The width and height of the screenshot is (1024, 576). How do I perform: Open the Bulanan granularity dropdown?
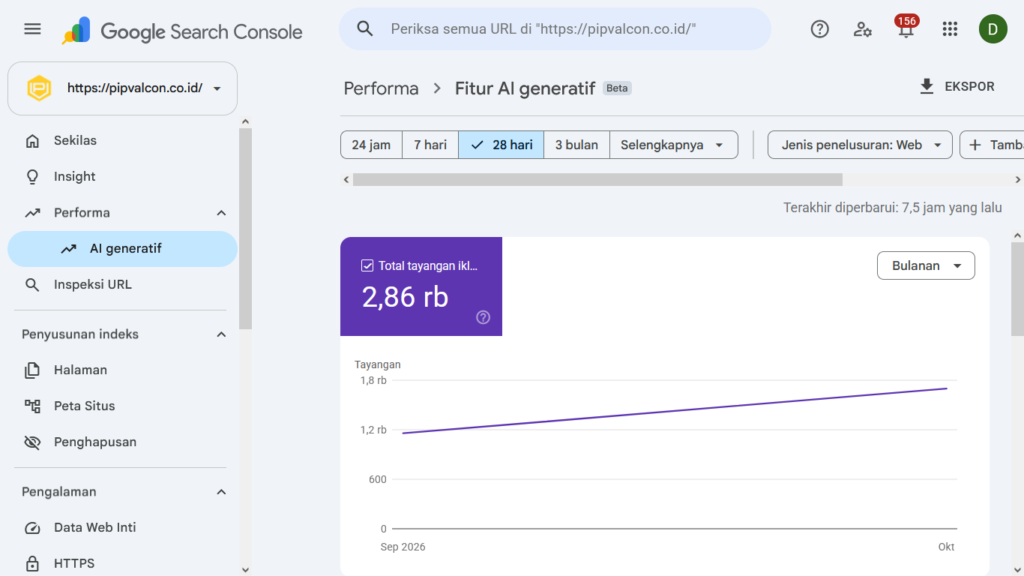tap(925, 266)
